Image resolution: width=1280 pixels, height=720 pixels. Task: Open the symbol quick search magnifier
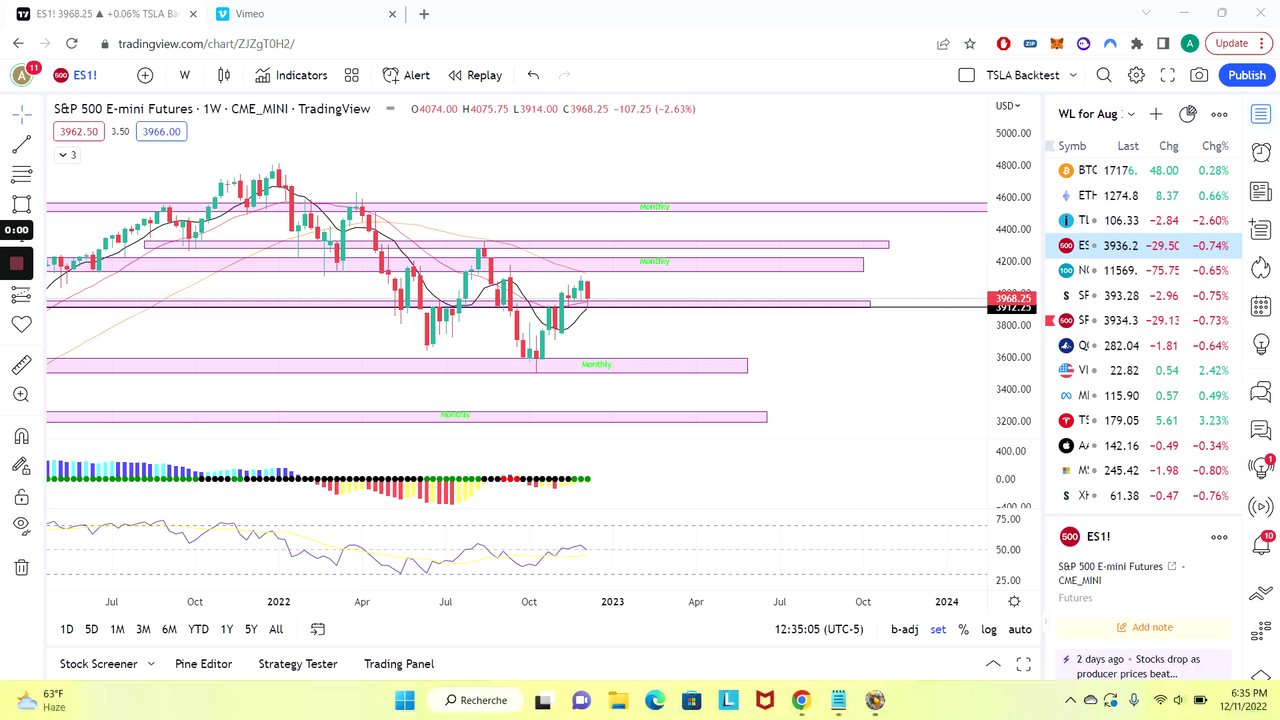[1104, 75]
